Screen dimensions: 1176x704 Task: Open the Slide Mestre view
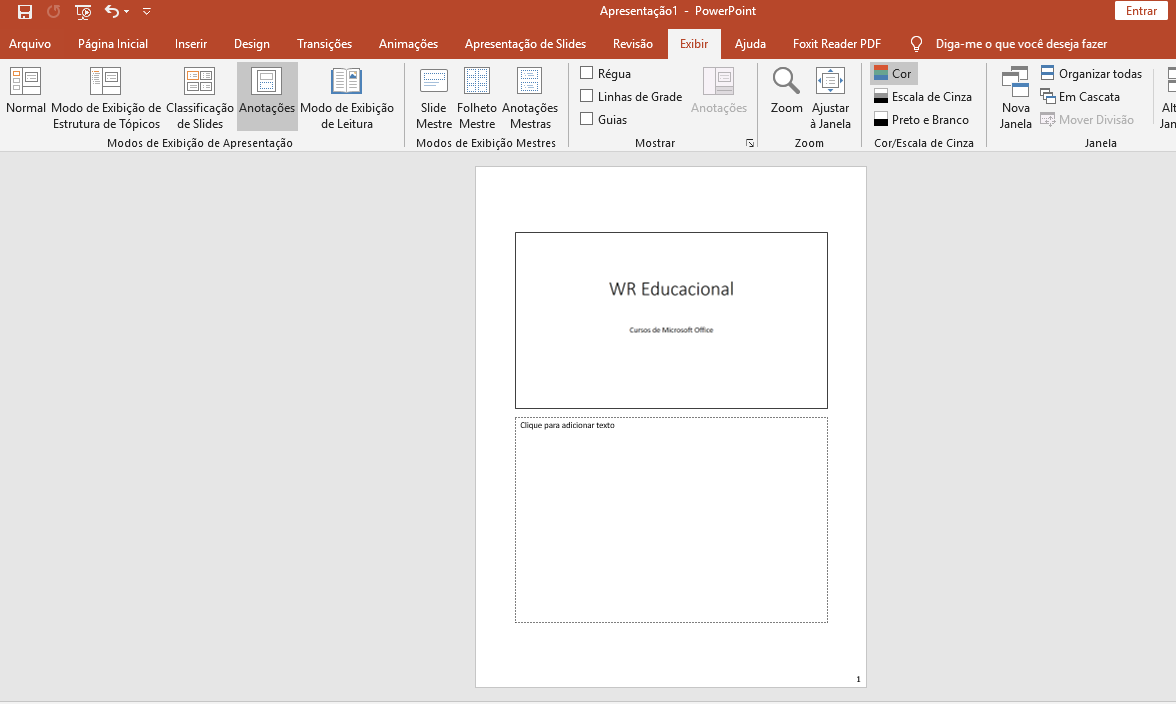click(x=434, y=95)
